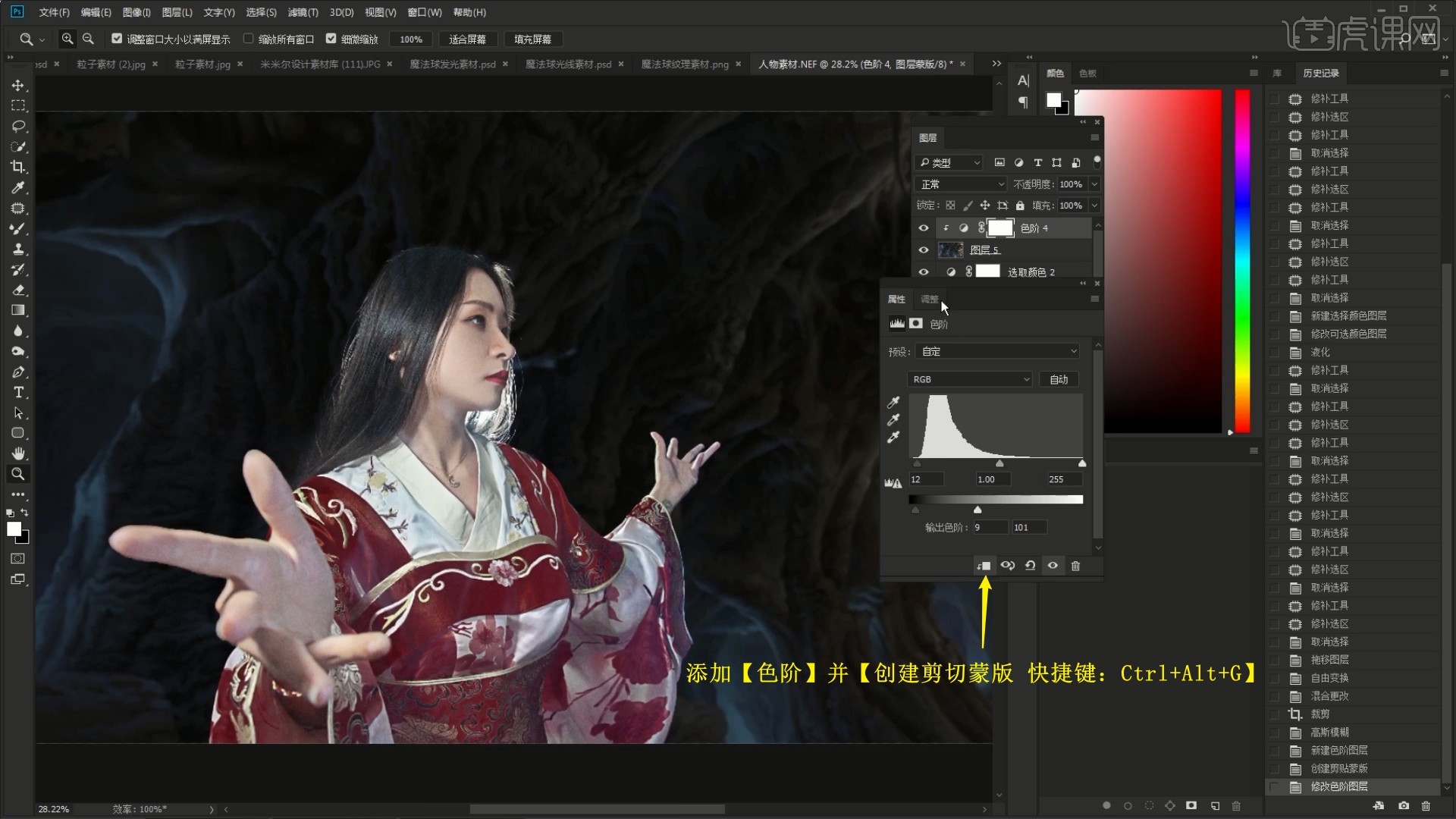Hide the 色阶 4 layer
Image resolution: width=1456 pixels, height=819 pixels.
click(923, 228)
